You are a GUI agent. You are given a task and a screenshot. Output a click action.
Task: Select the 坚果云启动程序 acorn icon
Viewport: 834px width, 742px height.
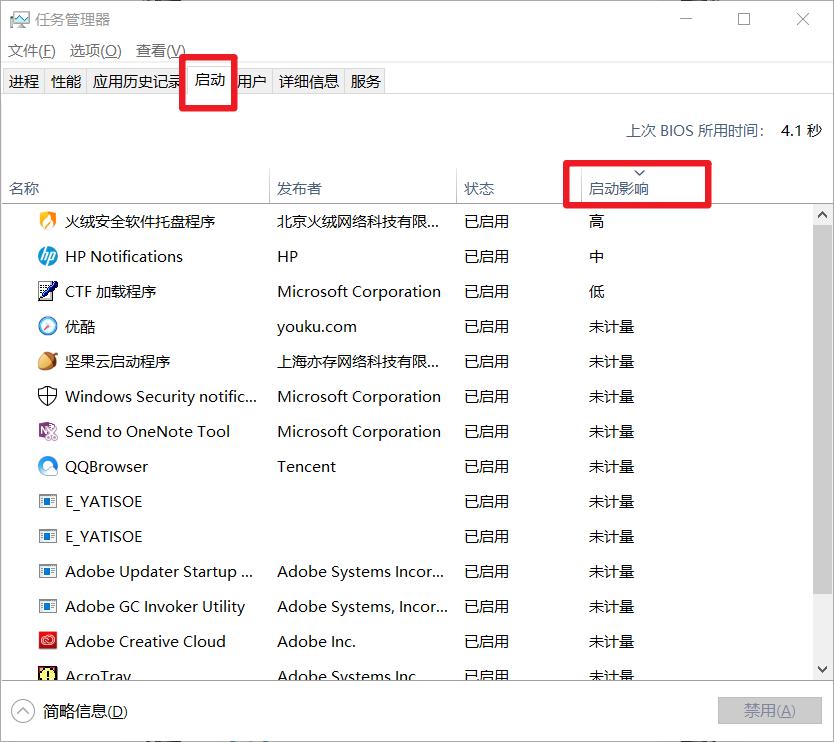point(46,361)
